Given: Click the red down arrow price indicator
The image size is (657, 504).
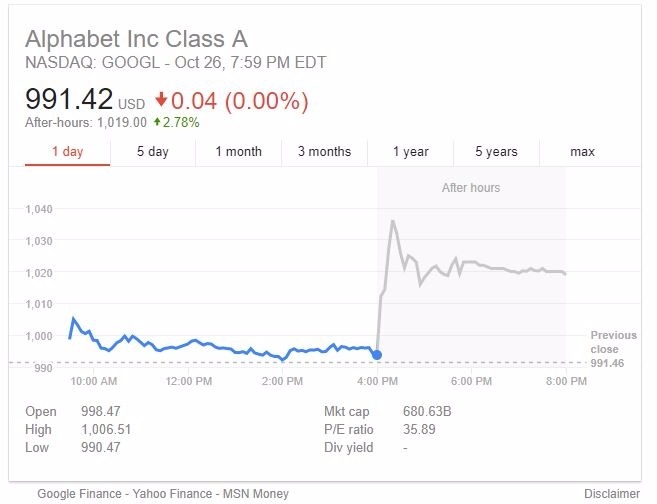Looking at the screenshot, I should (x=161, y=101).
